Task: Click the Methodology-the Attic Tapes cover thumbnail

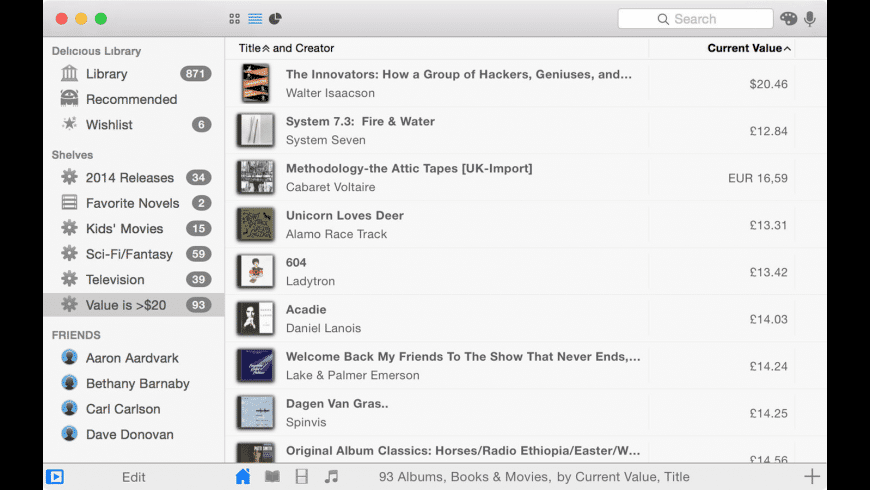Action: pyautogui.click(x=256, y=178)
